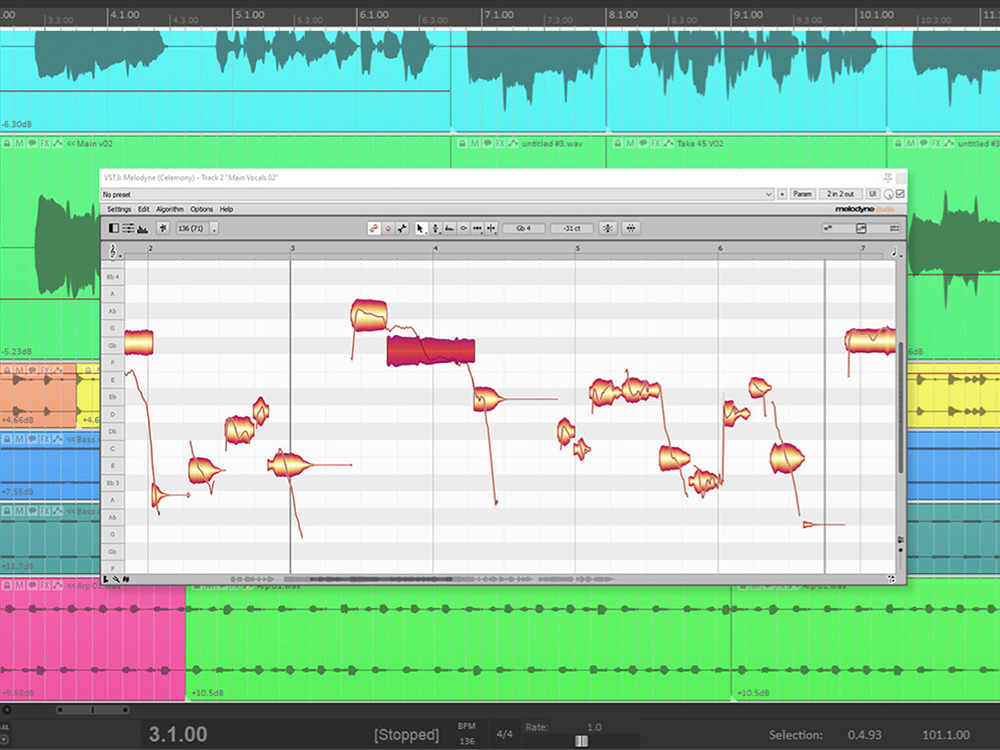The image size is (1000, 750).
Task: Click the Param button
Action: click(x=803, y=193)
